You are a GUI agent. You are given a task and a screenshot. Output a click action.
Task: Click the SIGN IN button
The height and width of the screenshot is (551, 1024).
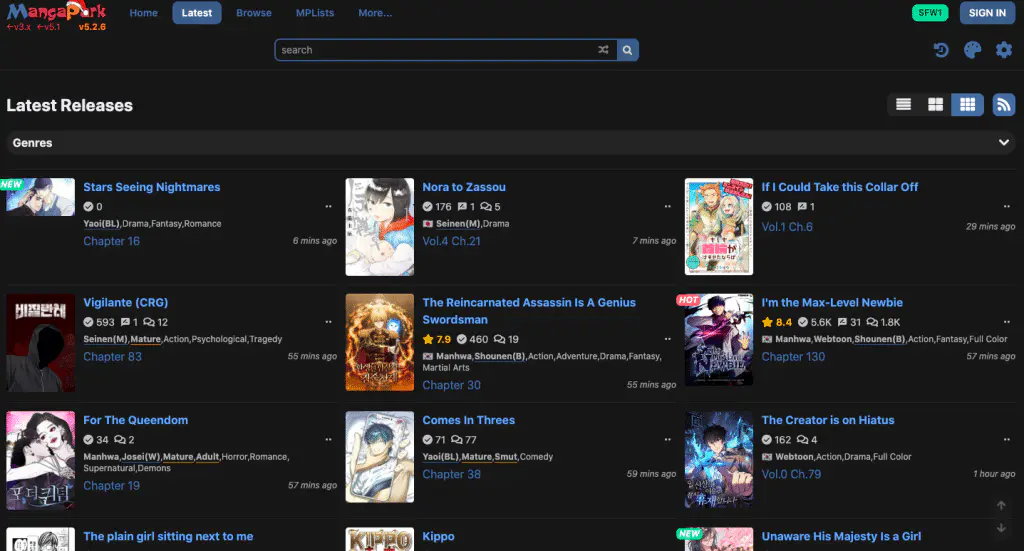[x=987, y=12]
